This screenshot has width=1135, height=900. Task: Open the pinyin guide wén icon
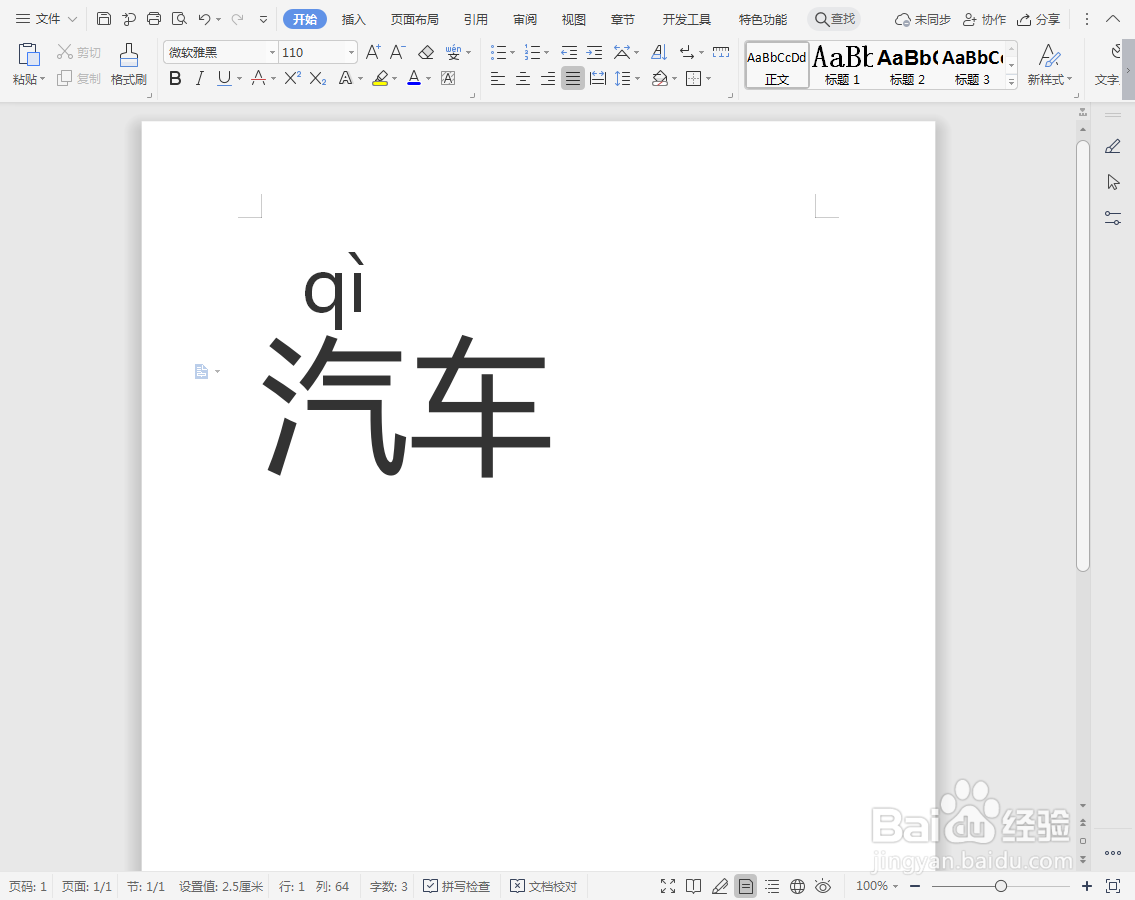(454, 52)
